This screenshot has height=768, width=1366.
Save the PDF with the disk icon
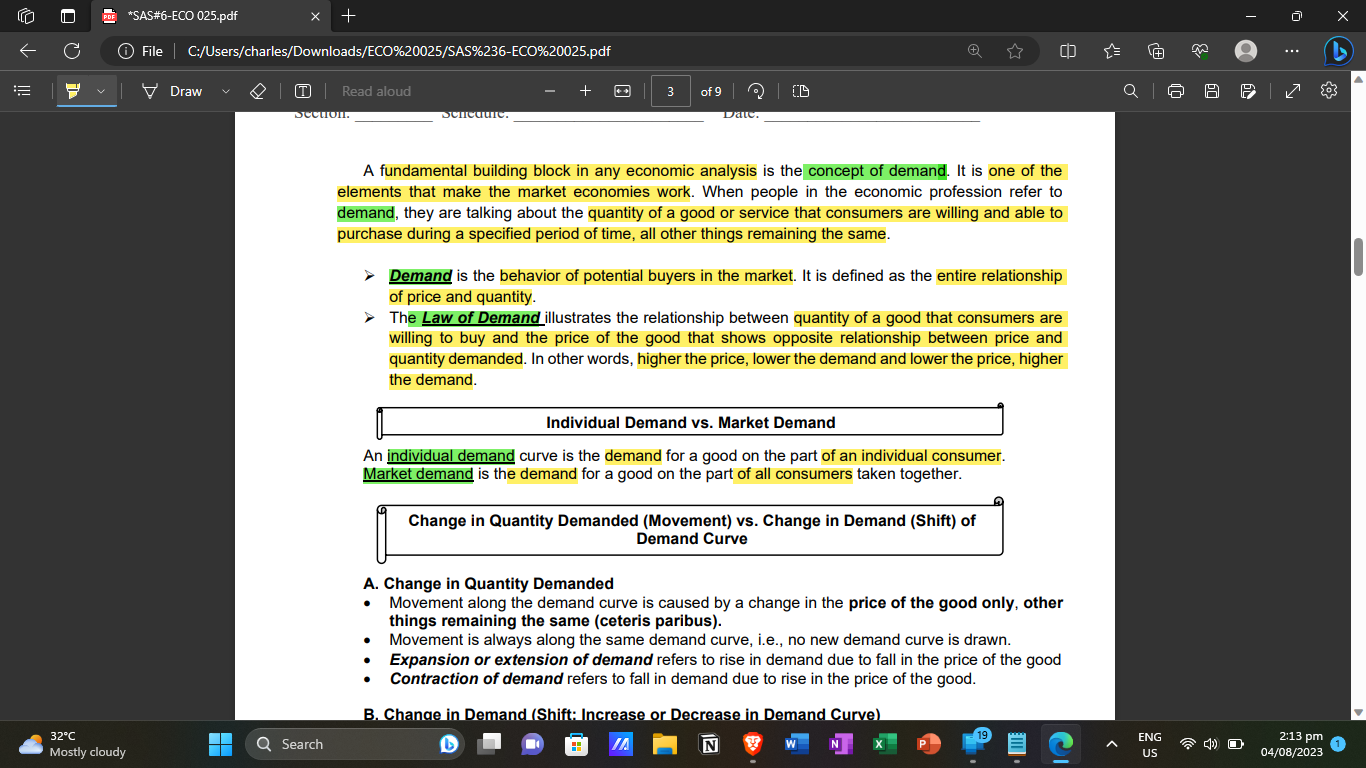[1212, 91]
